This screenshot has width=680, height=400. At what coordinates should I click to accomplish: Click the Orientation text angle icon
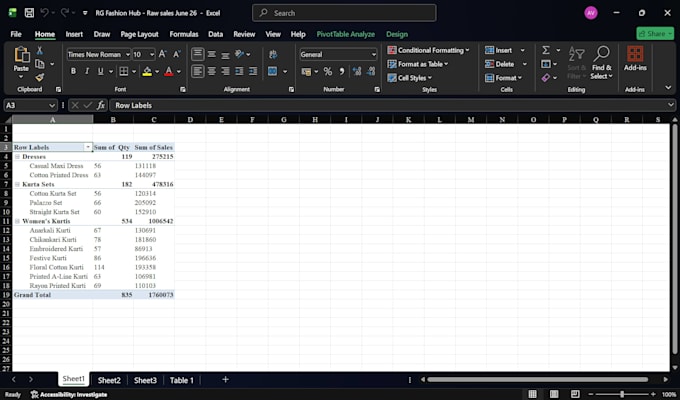239,54
